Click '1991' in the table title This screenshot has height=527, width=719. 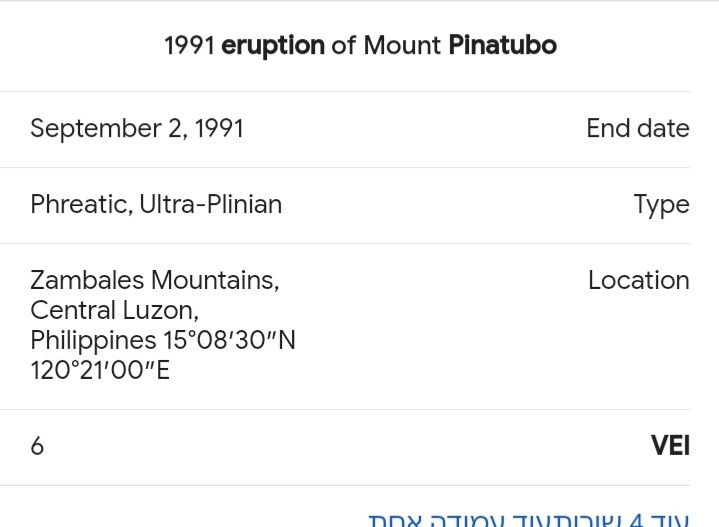[x=189, y=46]
